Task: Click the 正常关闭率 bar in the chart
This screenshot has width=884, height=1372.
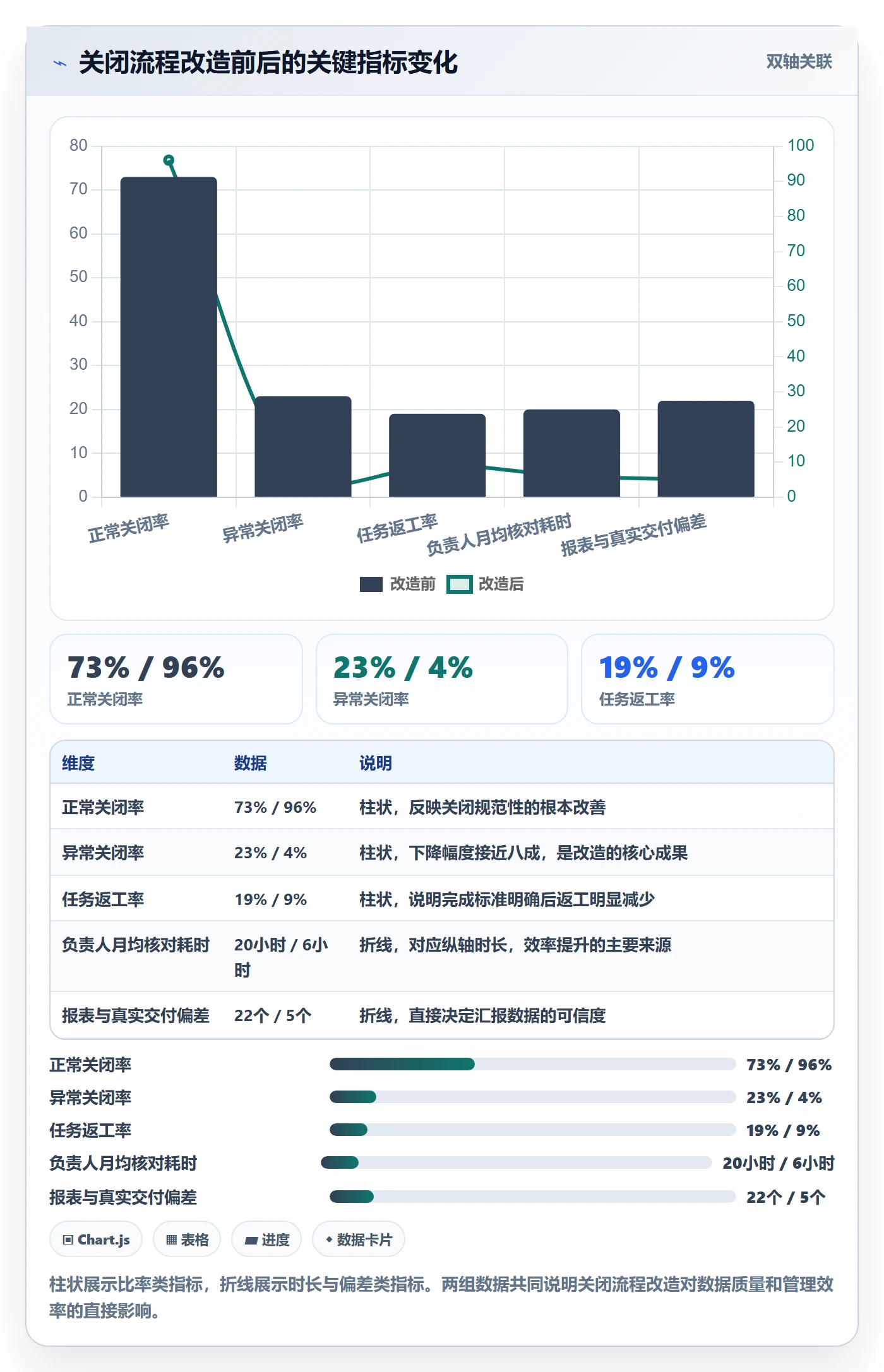Action: pos(169,337)
